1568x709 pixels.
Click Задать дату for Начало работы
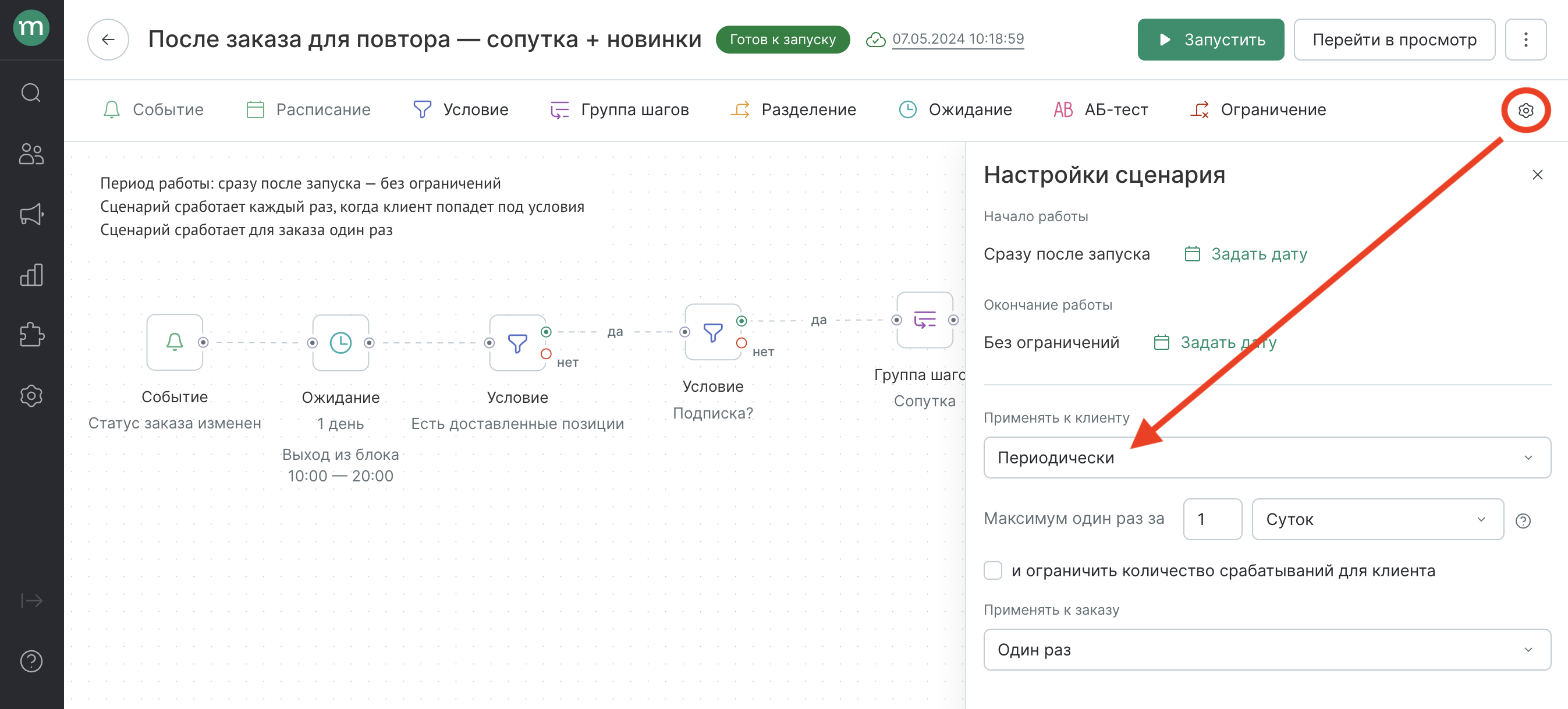click(x=1246, y=254)
